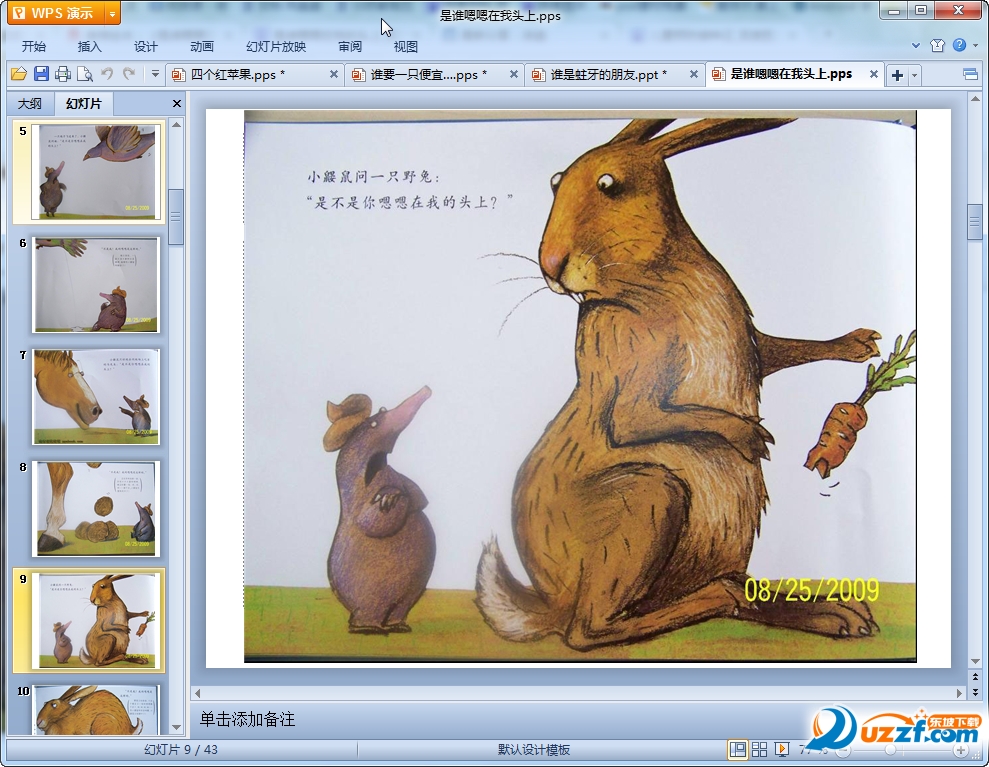
Task: Open Print Preview from quick toolbar
Action: coord(85,74)
